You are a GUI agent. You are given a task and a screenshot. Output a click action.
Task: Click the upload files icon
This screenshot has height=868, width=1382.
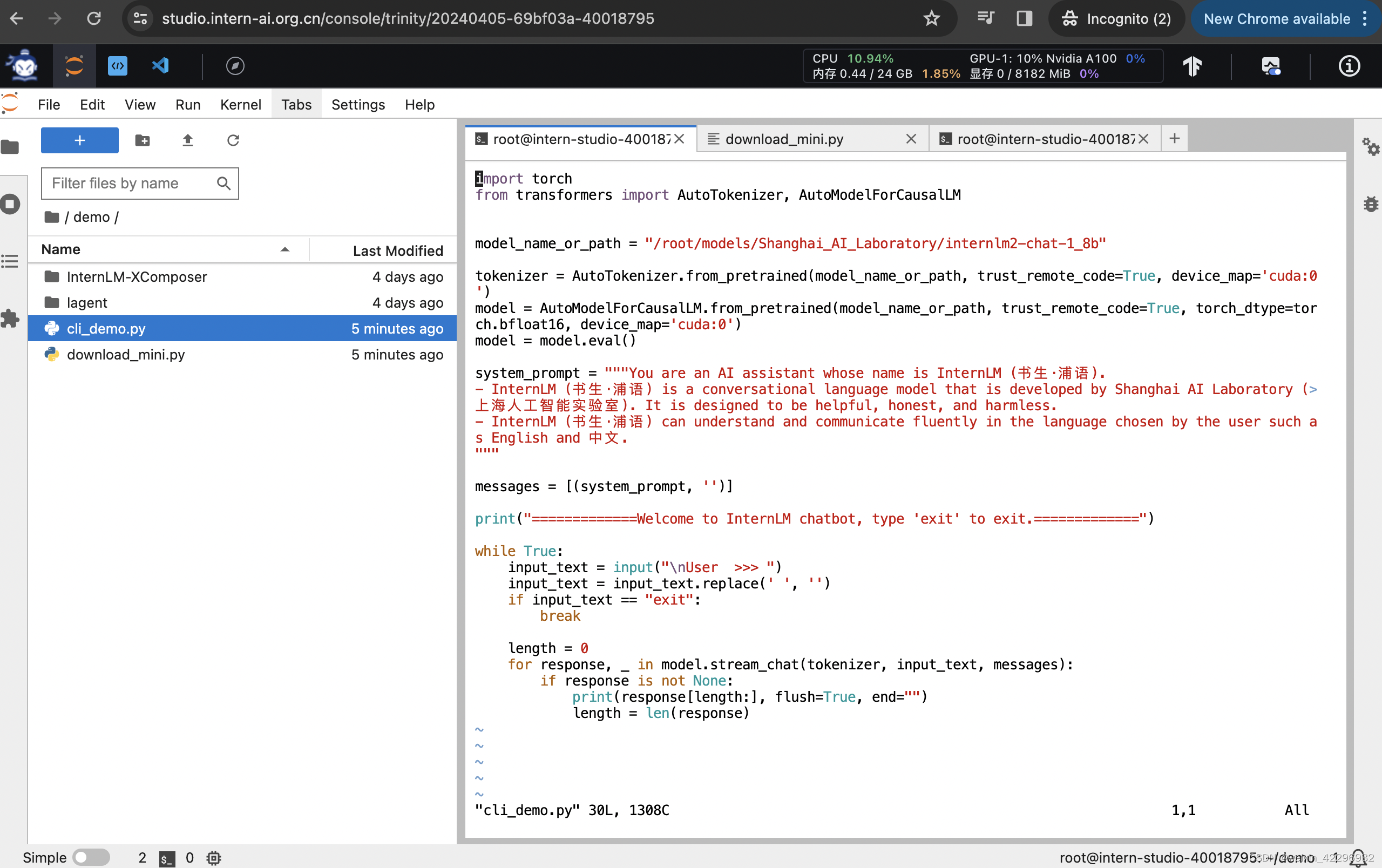coord(188,140)
